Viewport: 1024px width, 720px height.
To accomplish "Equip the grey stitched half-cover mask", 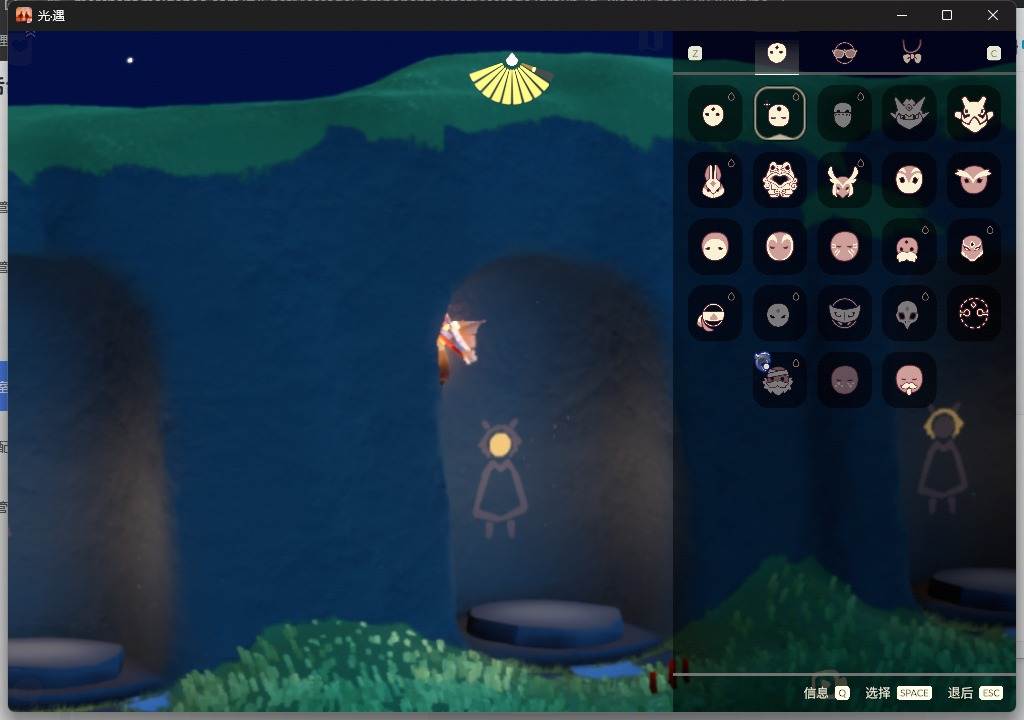I will coord(844,114).
